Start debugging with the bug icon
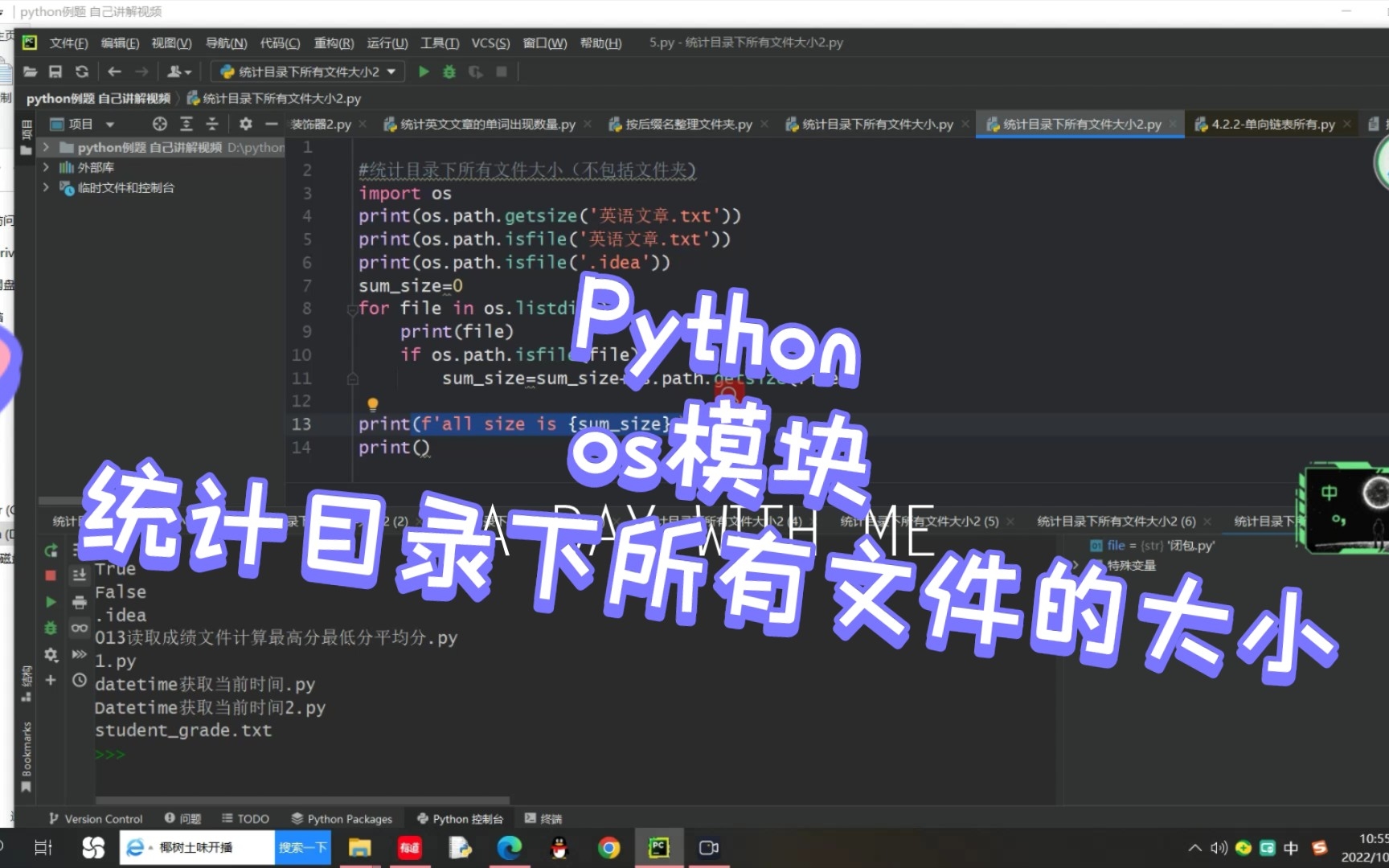This screenshot has width=1389, height=868. pos(449,72)
